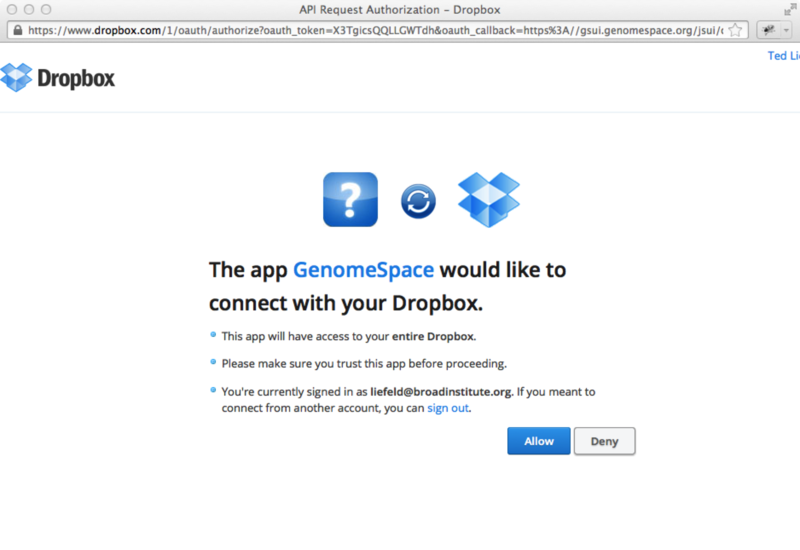
Task: Open the extension dropdown arrow
Action: tap(786, 30)
